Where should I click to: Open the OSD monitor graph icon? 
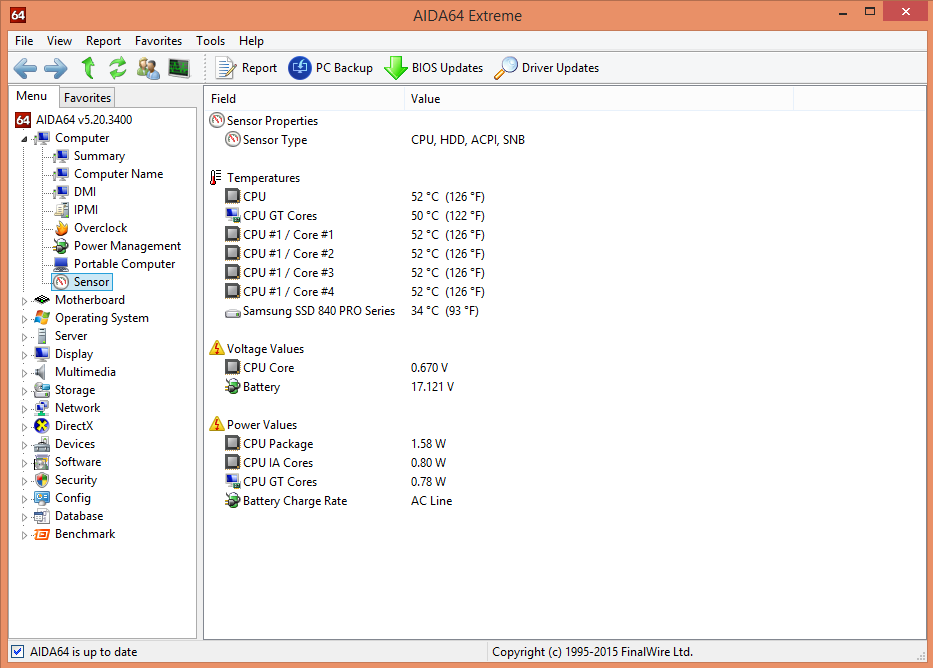coord(179,68)
